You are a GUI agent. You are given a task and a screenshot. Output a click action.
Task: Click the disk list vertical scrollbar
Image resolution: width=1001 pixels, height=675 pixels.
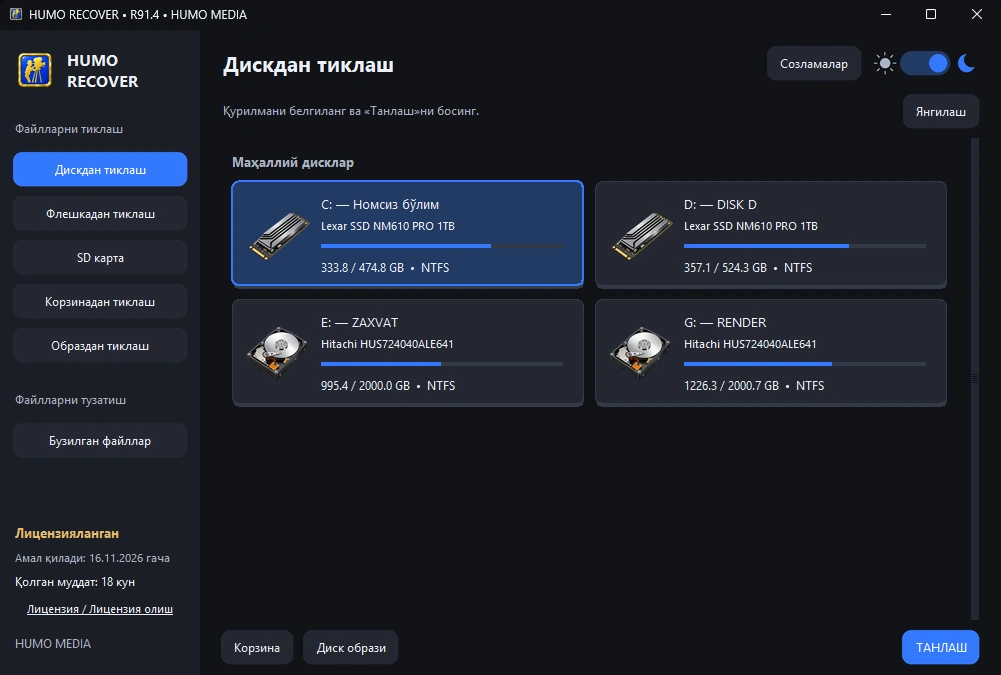975,379
